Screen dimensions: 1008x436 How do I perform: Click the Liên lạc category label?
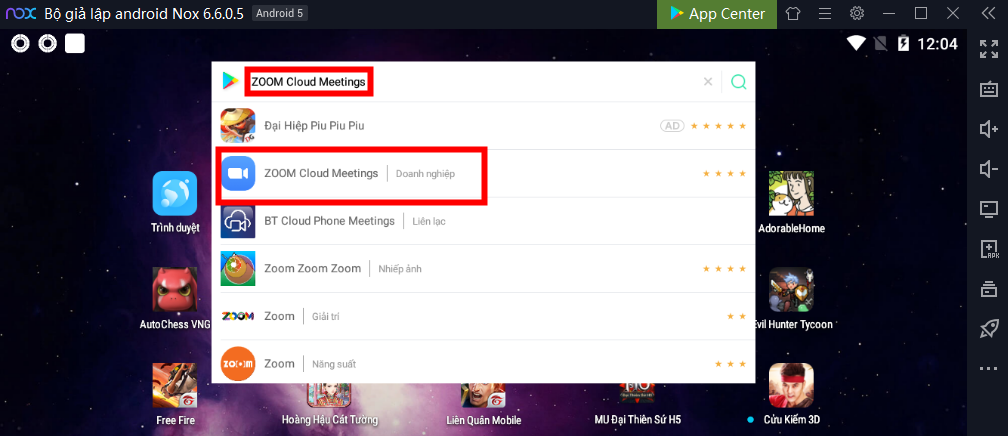(428, 221)
